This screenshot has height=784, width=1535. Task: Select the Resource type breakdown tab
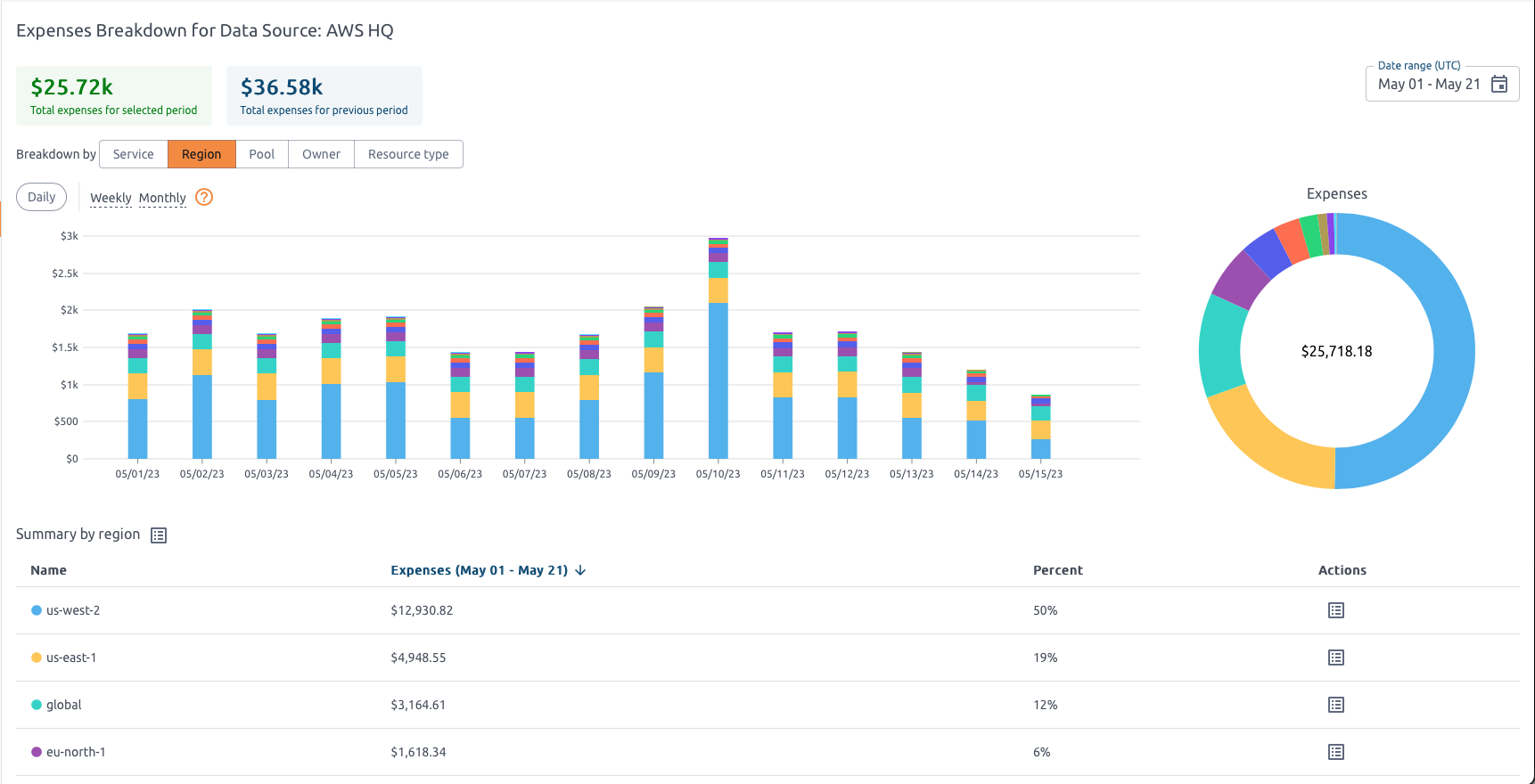pos(408,154)
